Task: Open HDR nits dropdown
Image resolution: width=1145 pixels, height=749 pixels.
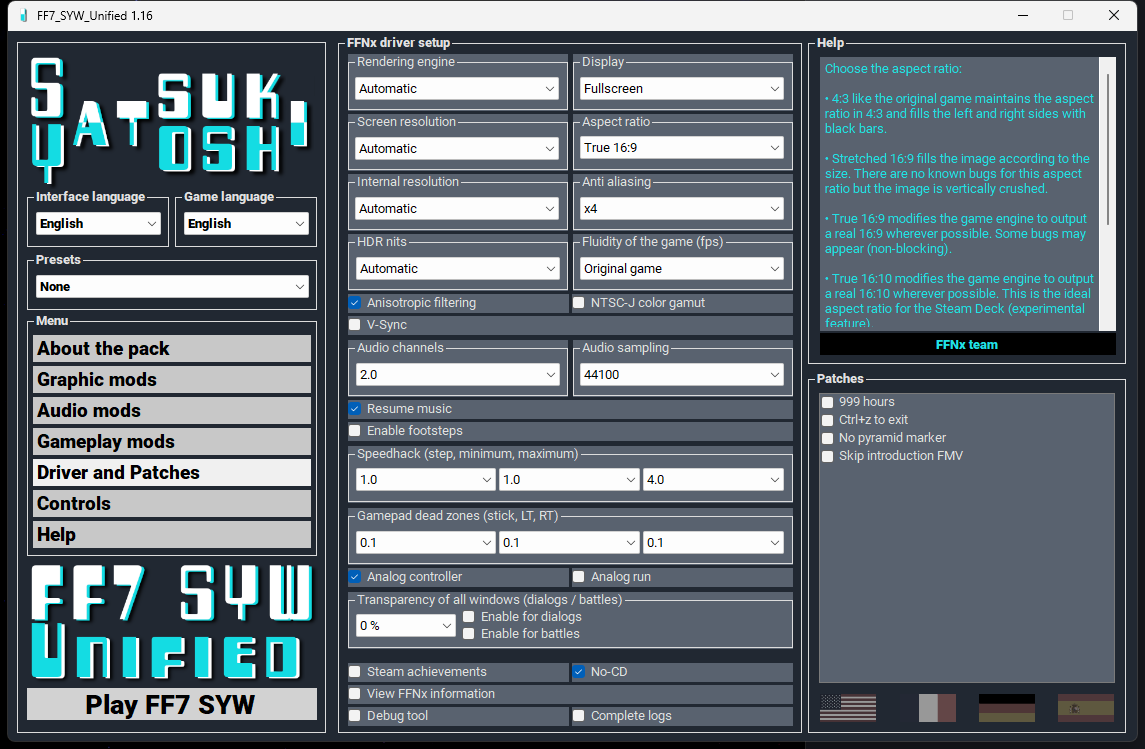Action: 458,269
